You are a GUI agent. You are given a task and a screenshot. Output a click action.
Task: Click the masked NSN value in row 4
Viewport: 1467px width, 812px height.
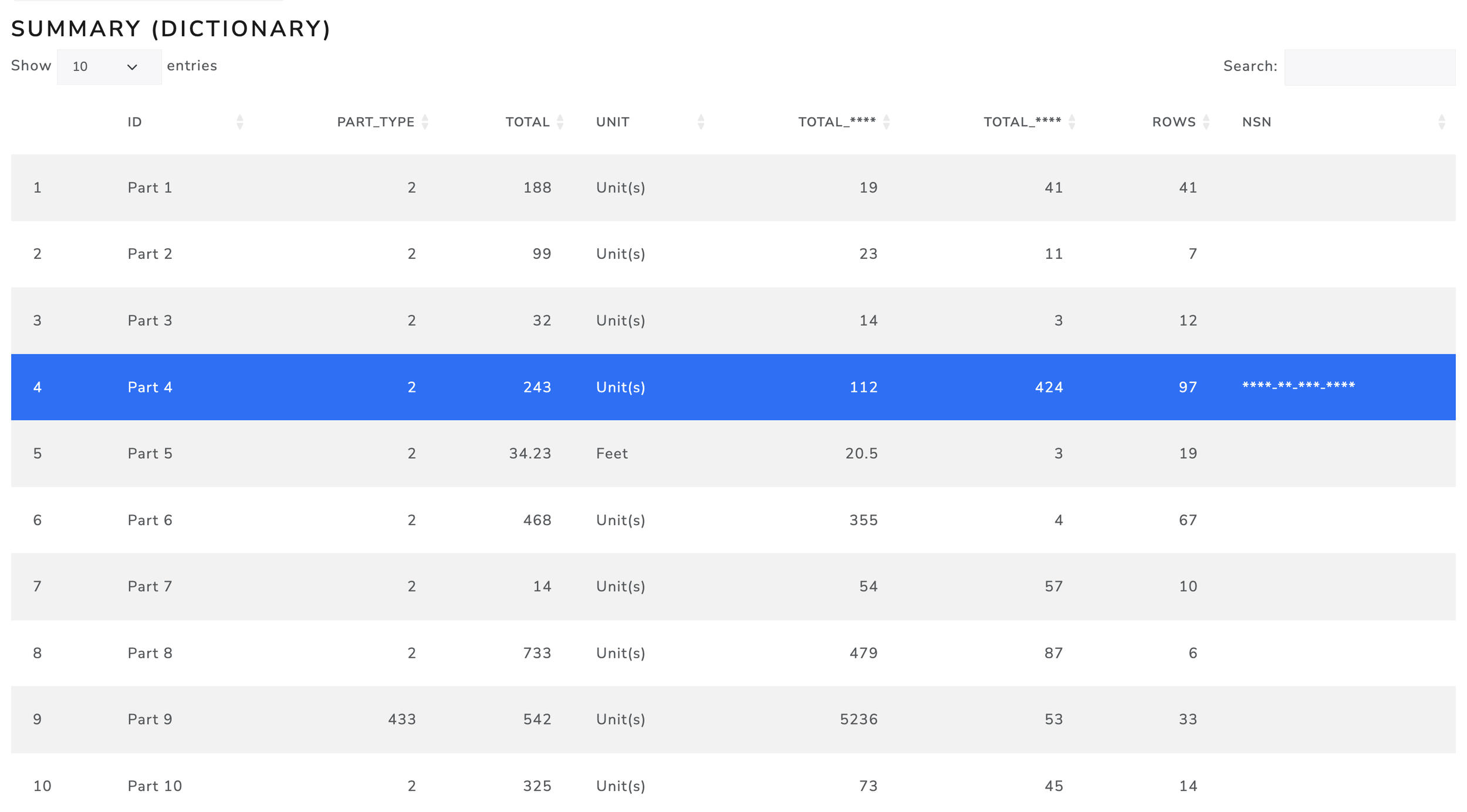point(1298,386)
